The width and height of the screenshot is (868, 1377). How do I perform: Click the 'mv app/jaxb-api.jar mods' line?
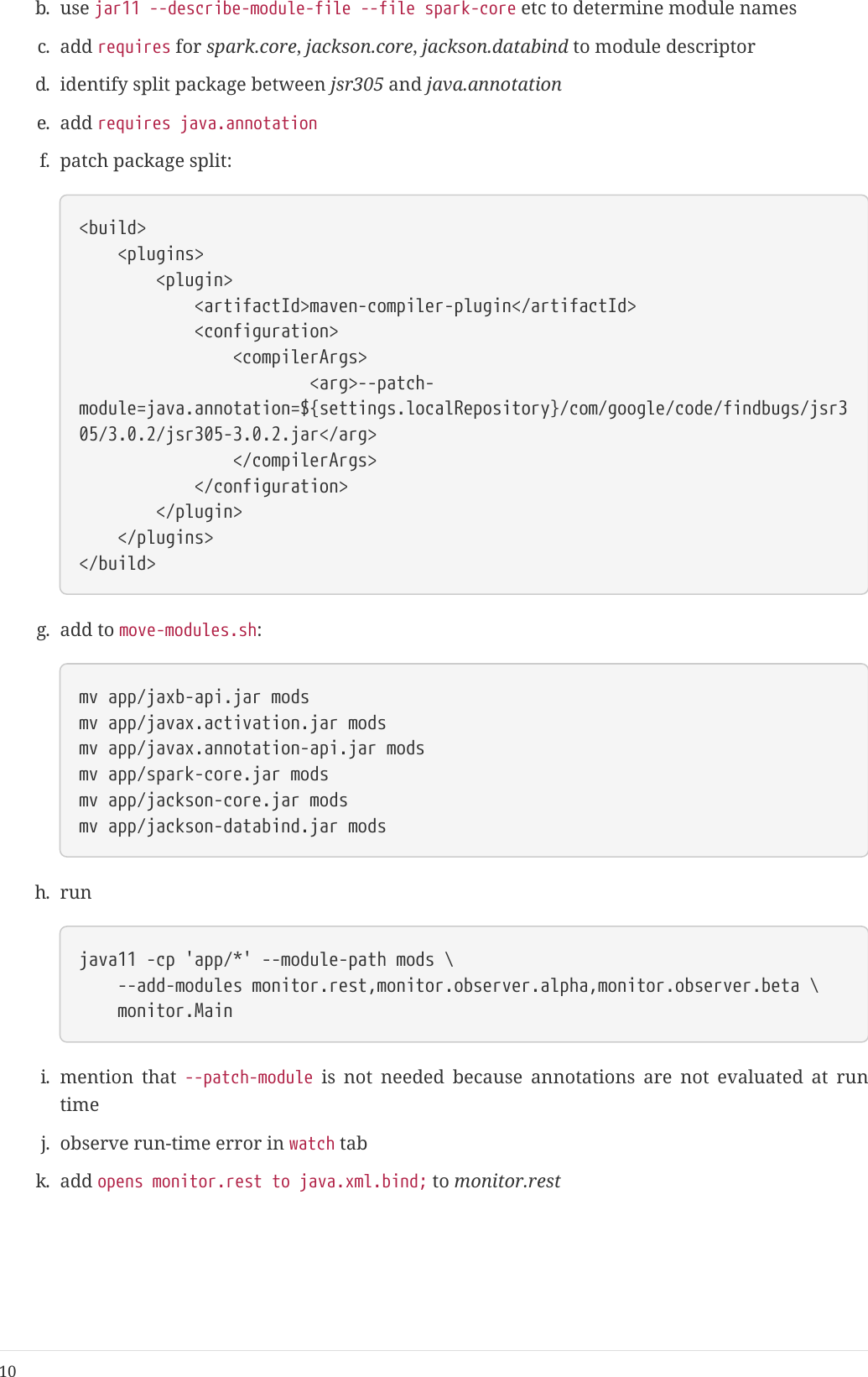tap(194, 697)
